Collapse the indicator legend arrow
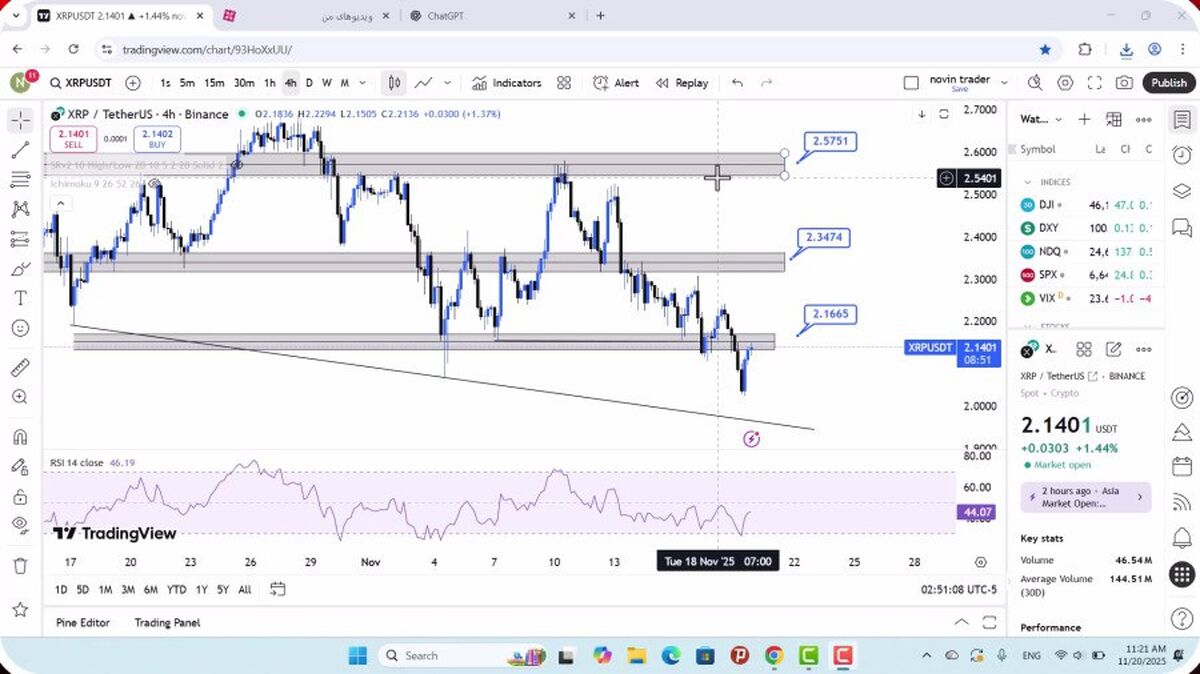The width and height of the screenshot is (1200, 674). pyautogui.click(x=60, y=203)
